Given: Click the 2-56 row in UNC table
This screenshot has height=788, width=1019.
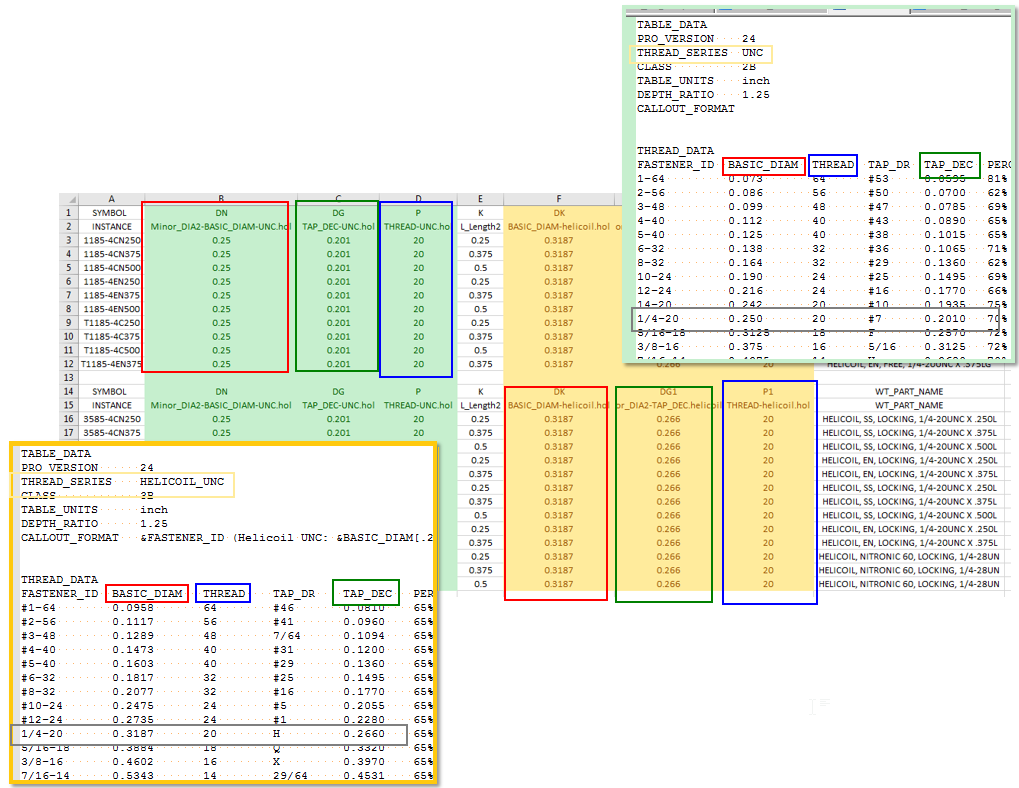Looking at the screenshot, I should click(822, 193).
